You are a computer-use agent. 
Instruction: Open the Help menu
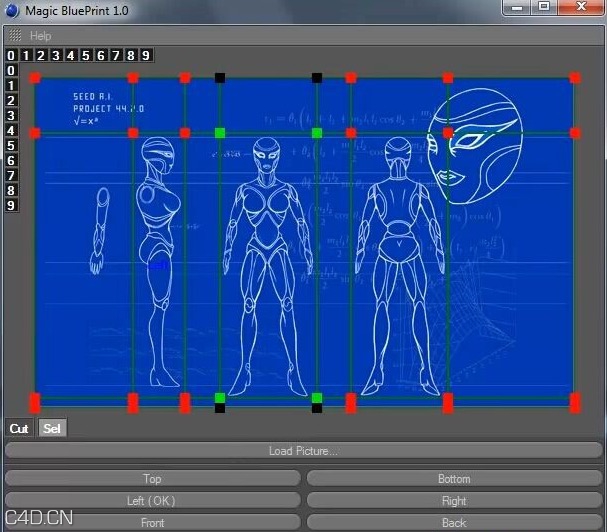pos(41,35)
